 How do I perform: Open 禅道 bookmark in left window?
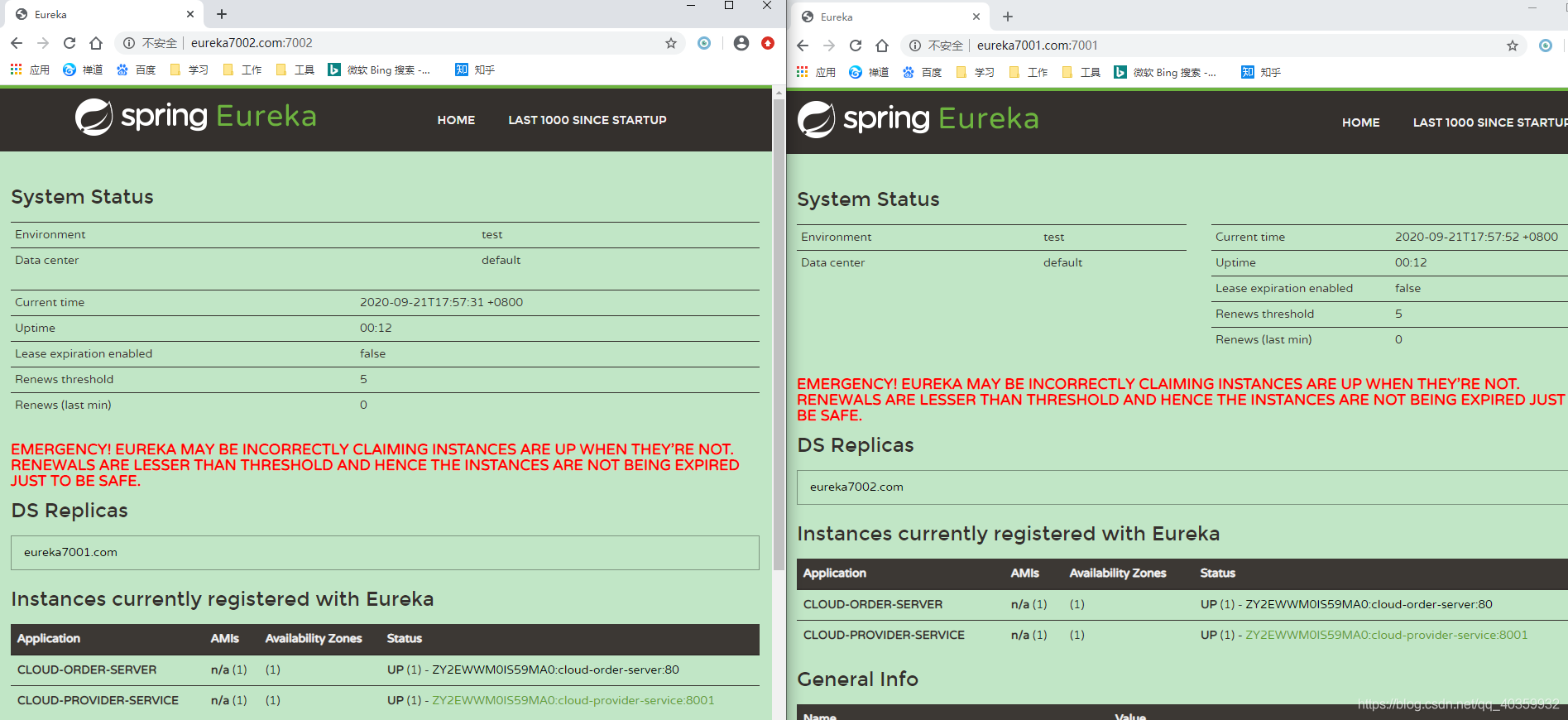83,70
